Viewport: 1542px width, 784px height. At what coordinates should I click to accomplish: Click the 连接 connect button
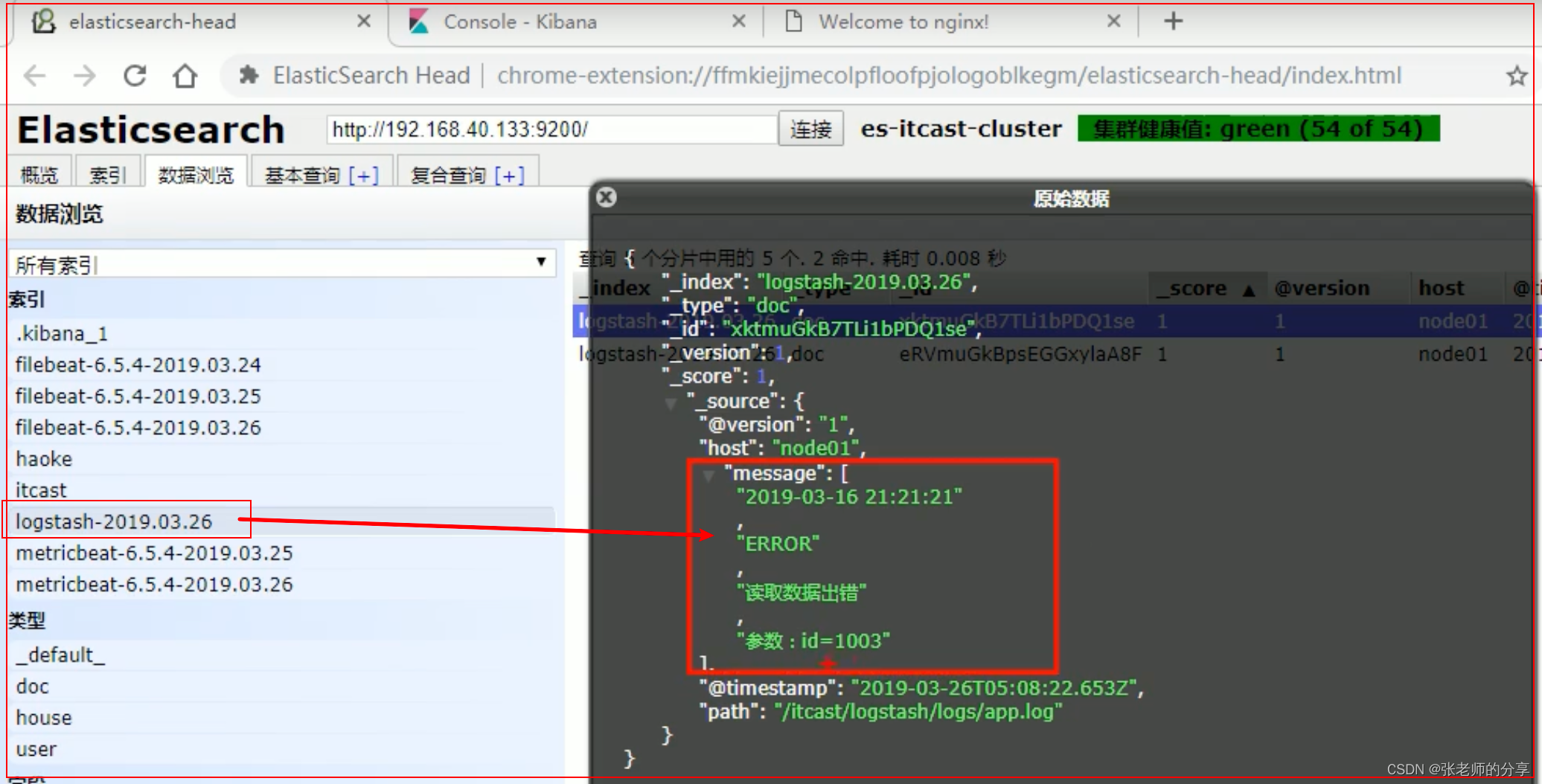(810, 129)
